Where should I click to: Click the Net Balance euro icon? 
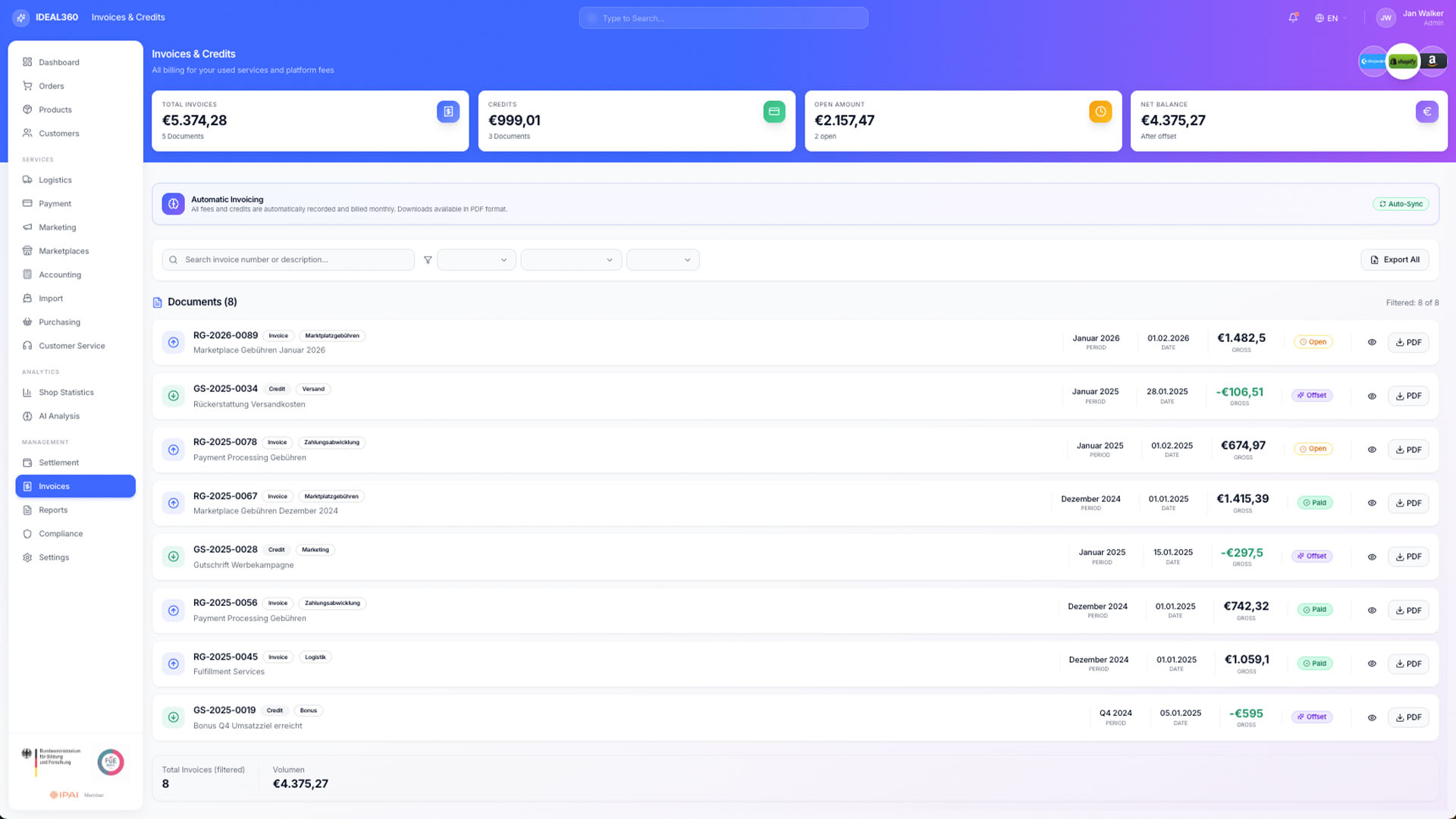click(1426, 111)
